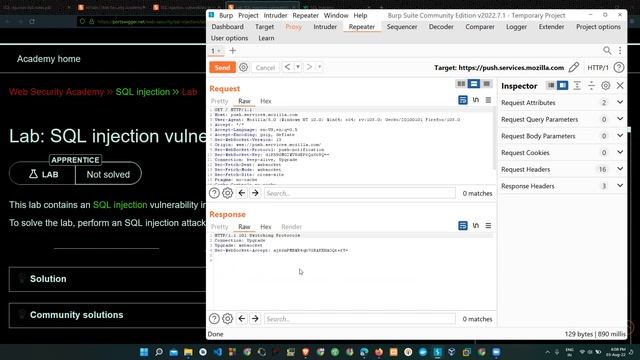Open the Intruder menu in menu bar
Image resolution: width=640 pixels, height=360 pixels.
coord(276,15)
